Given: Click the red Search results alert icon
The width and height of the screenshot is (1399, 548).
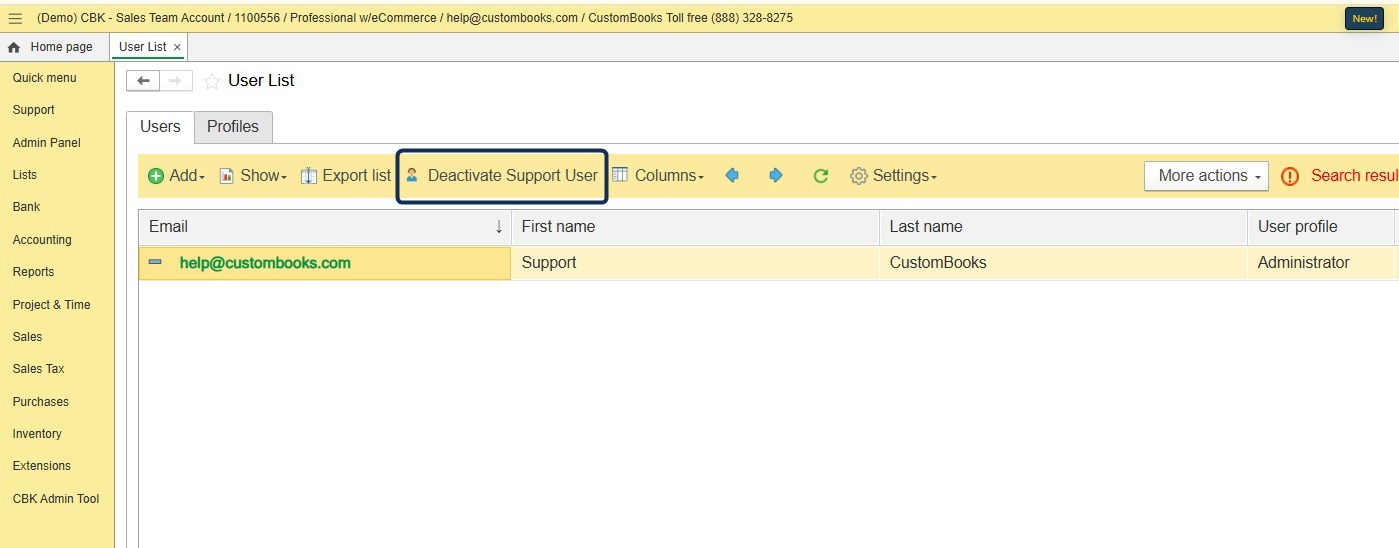Looking at the screenshot, I should (1290, 176).
